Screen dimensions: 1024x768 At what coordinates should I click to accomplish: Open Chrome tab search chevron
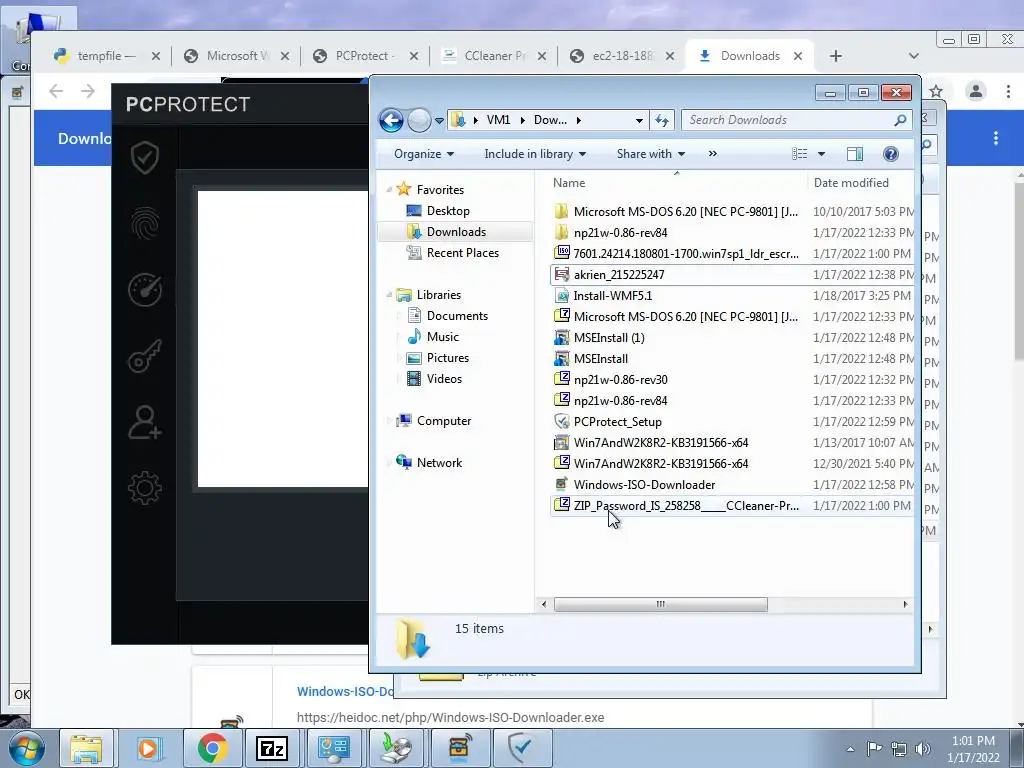(914, 56)
